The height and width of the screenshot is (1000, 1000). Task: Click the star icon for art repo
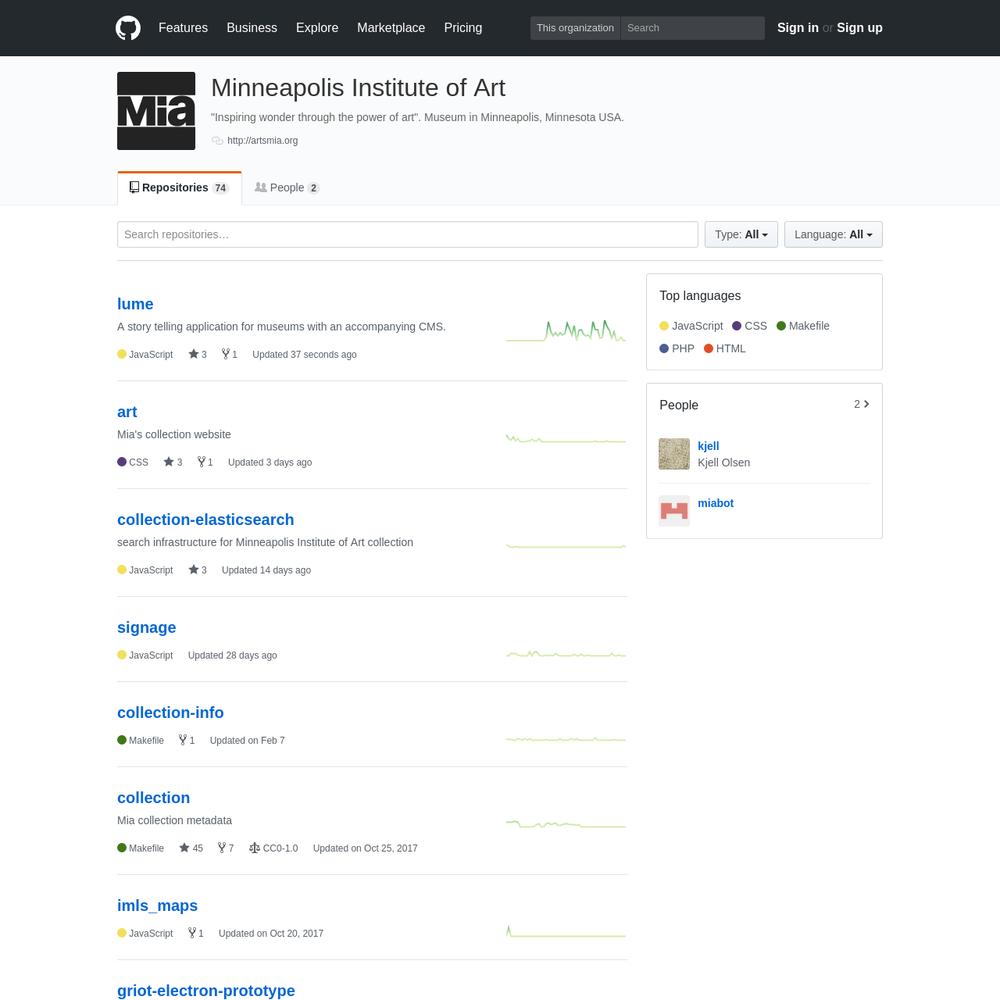[x=168, y=462]
